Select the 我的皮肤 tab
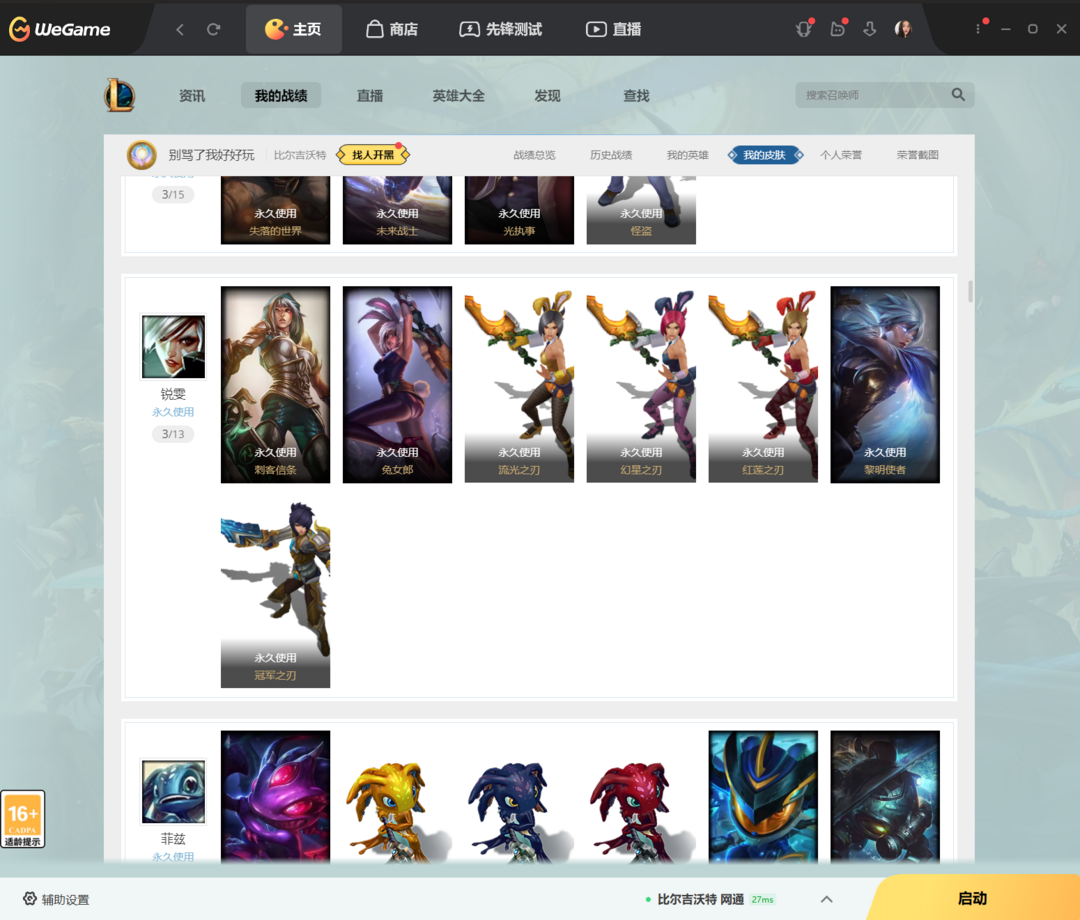The height and width of the screenshot is (920, 1080). [x=765, y=155]
